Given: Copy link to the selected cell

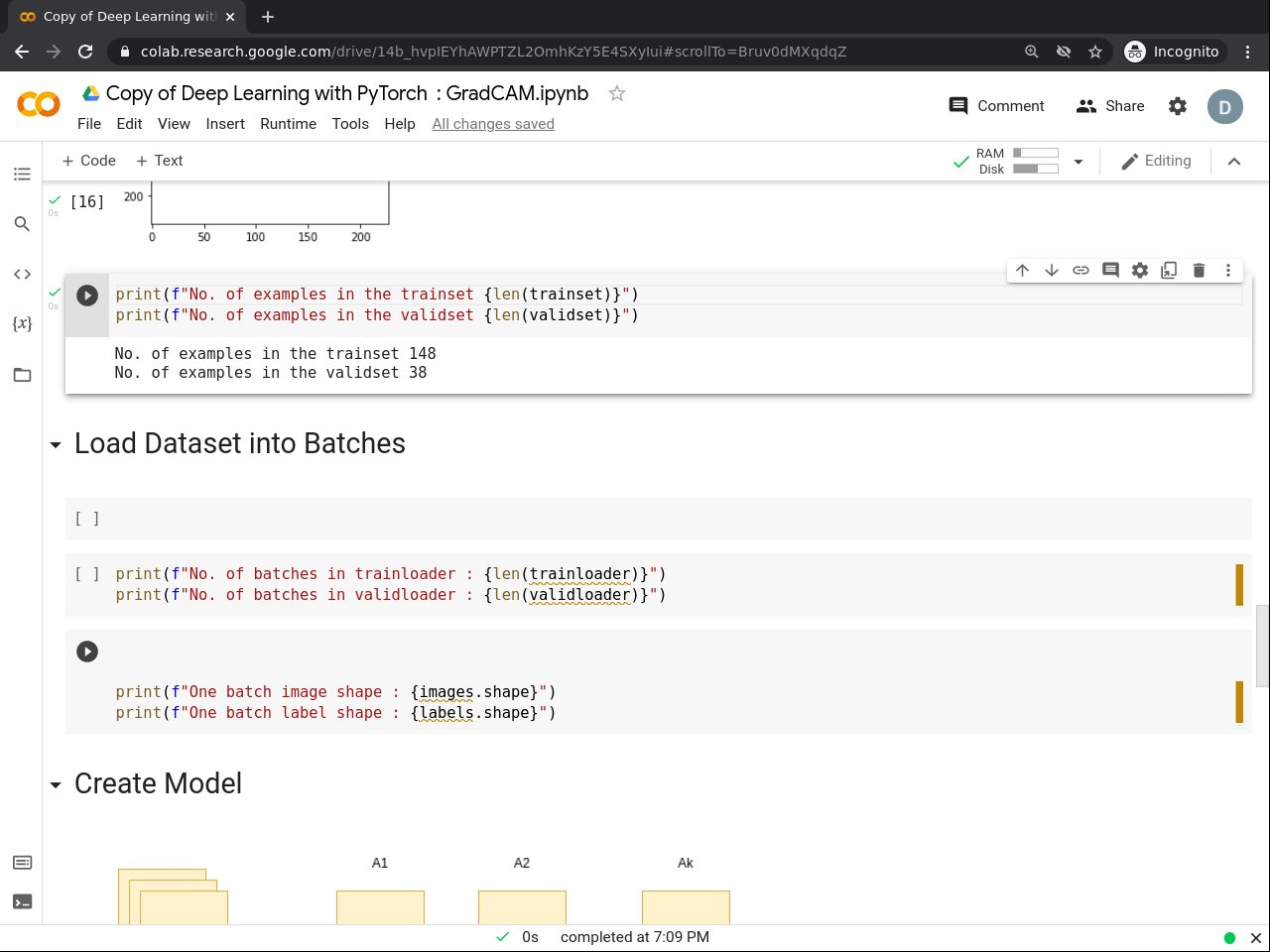Looking at the screenshot, I should coord(1081,270).
